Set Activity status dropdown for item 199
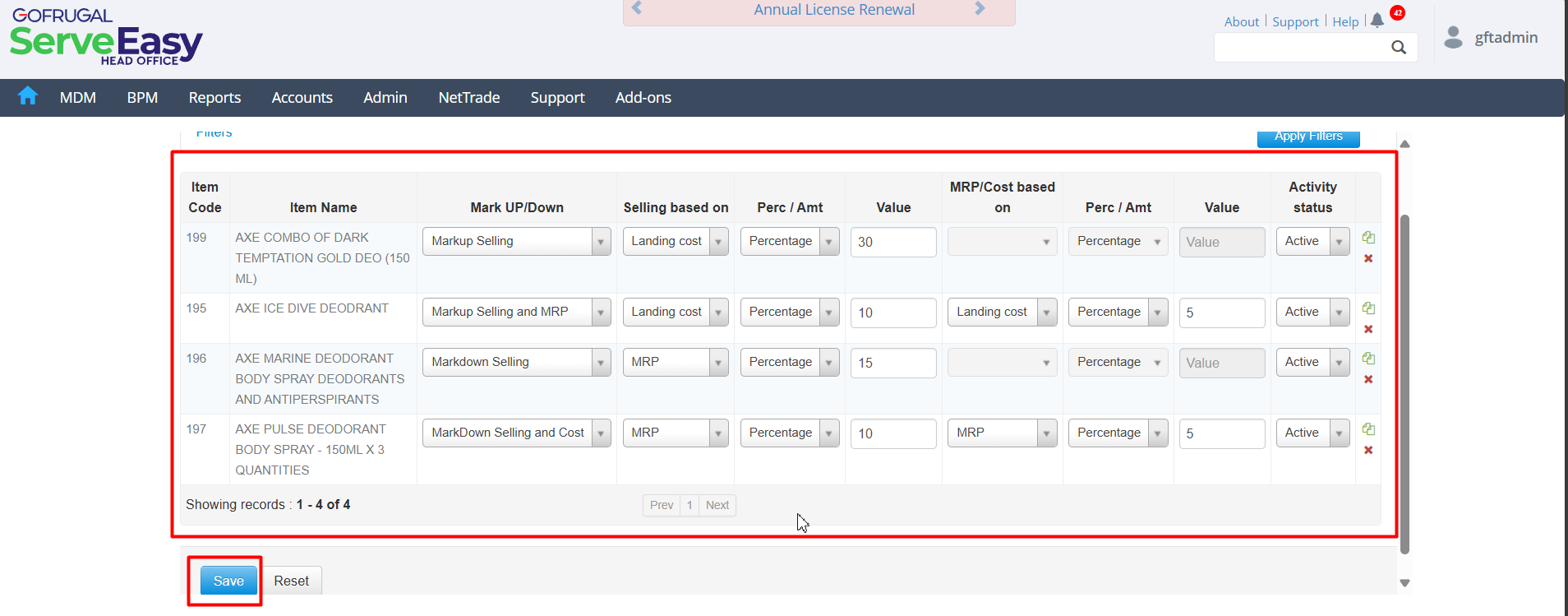The width and height of the screenshot is (1568, 616). tap(1312, 241)
